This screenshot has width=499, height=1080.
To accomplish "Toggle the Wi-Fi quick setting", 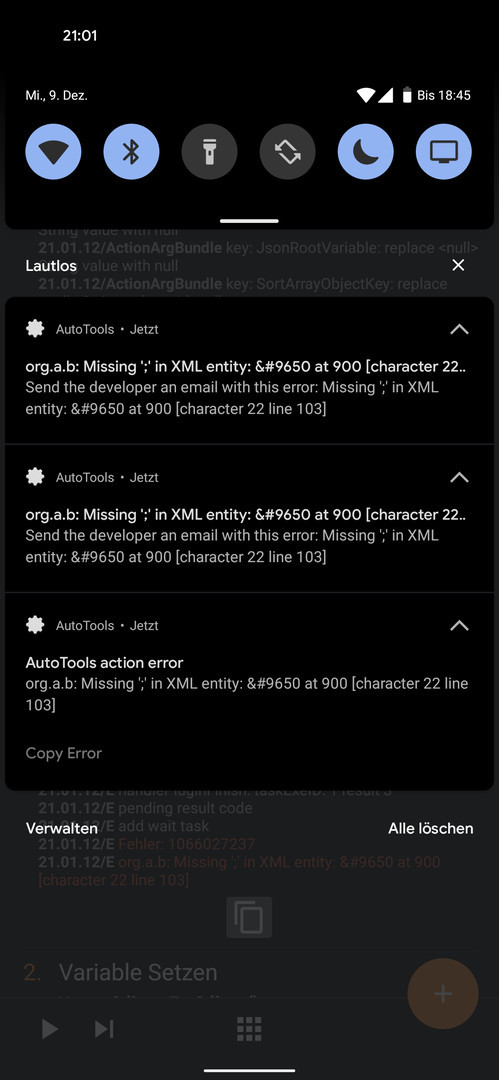I will tap(53, 152).
